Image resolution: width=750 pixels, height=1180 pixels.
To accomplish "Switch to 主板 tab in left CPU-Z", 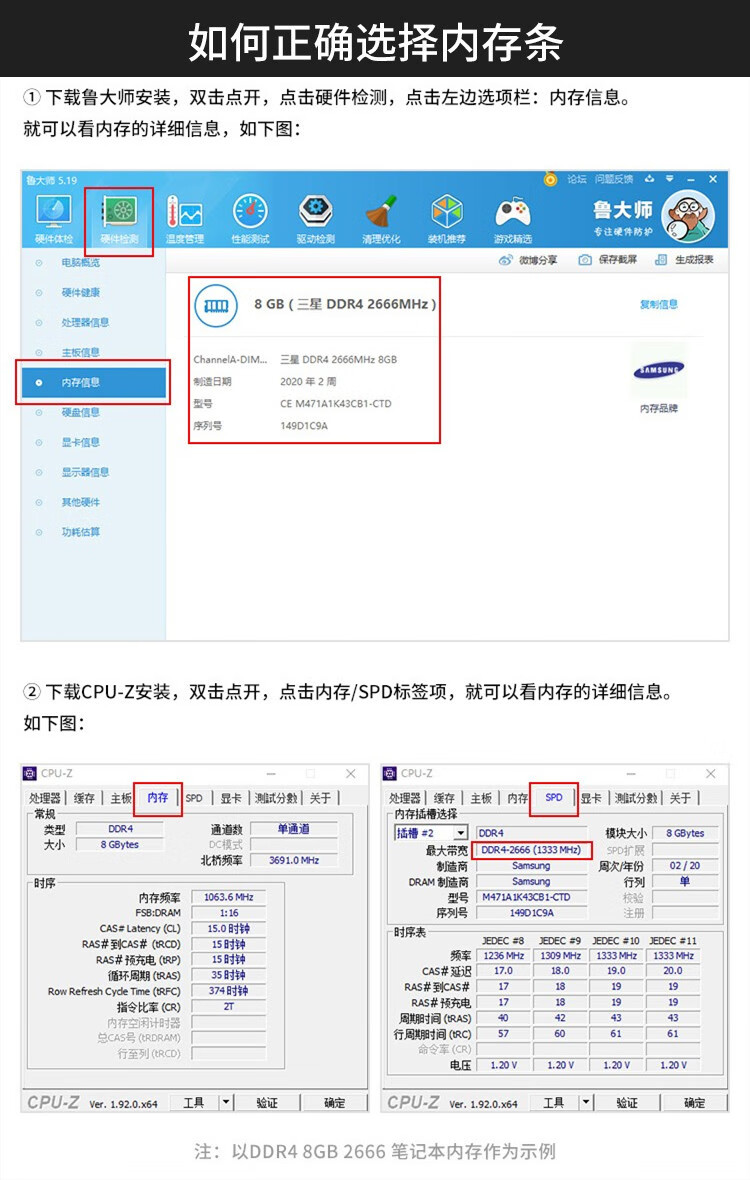I will pyautogui.click(x=120, y=798).
